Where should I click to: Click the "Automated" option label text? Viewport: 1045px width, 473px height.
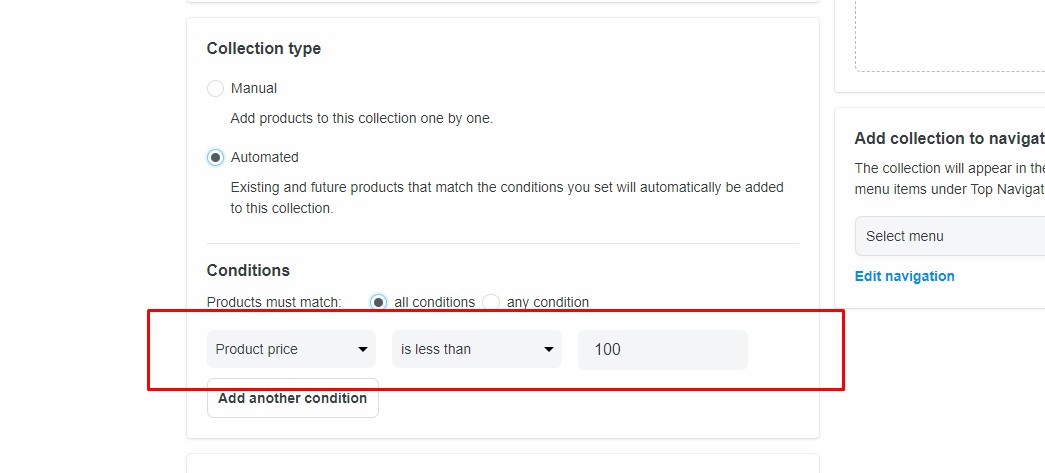(x=265, y=157)
